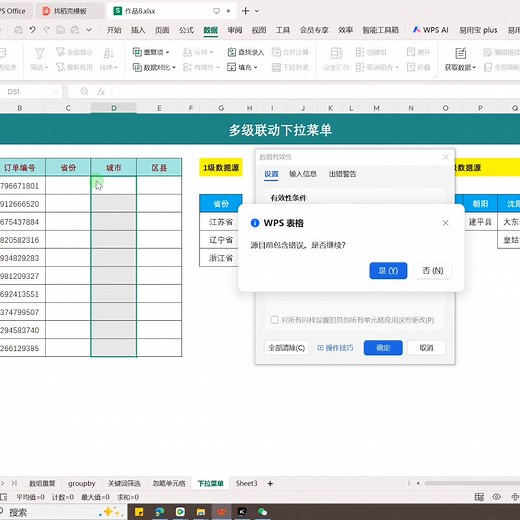Click the new tab plus icon in the title bar
The image size is (520, 520).
pyautogui.click(x=245, y=11)
